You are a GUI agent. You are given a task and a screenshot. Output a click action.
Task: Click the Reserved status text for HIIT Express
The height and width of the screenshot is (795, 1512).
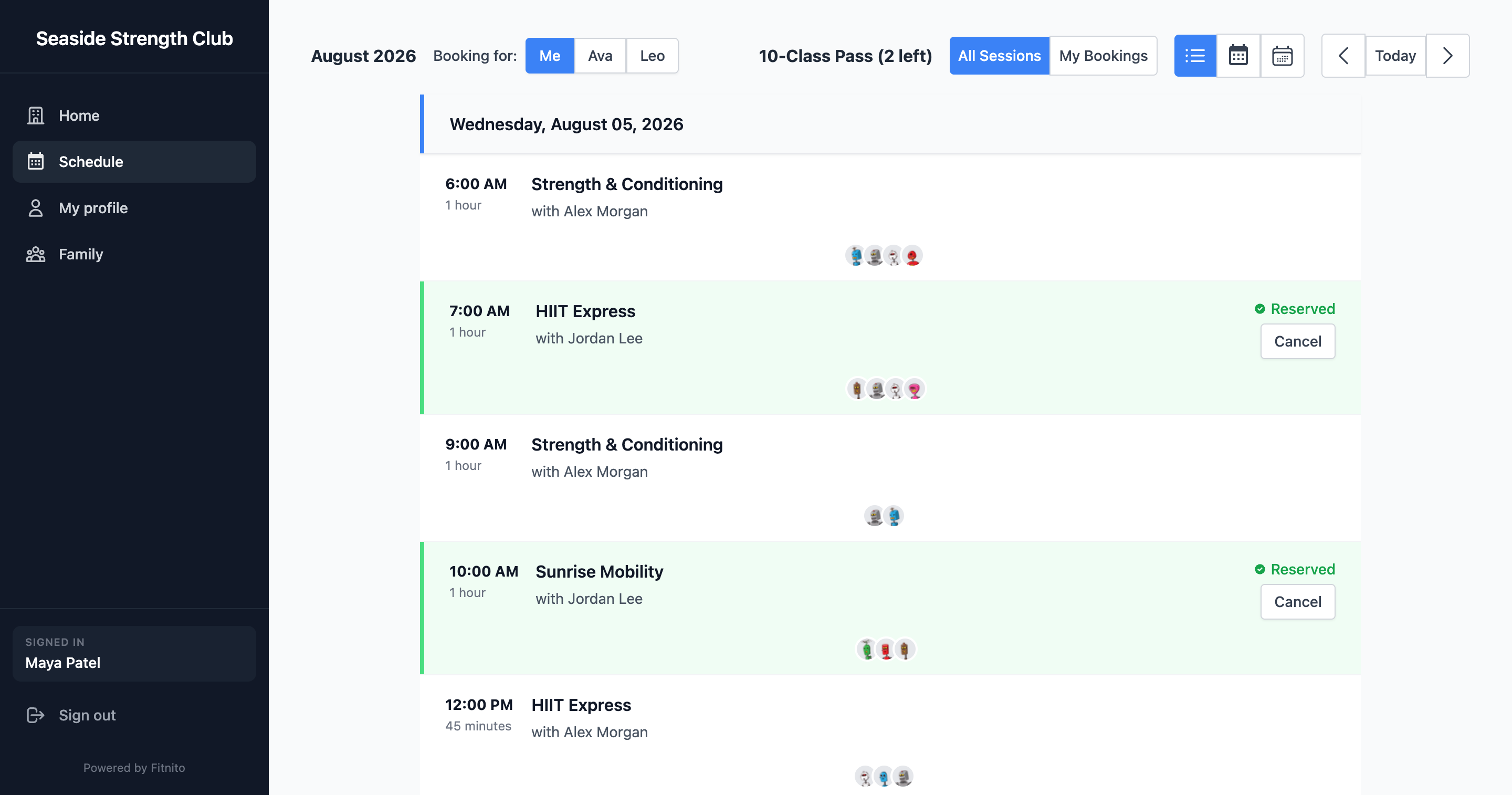point(1303,309)
